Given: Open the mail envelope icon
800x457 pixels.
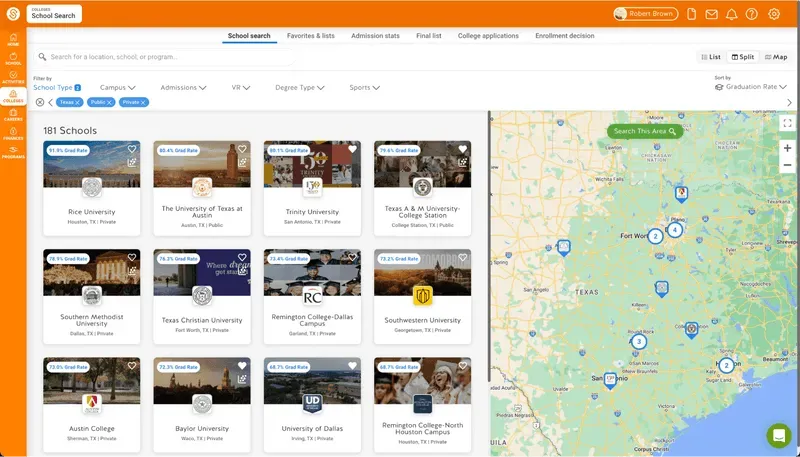Looking at the screenshot, I should 711,14.
